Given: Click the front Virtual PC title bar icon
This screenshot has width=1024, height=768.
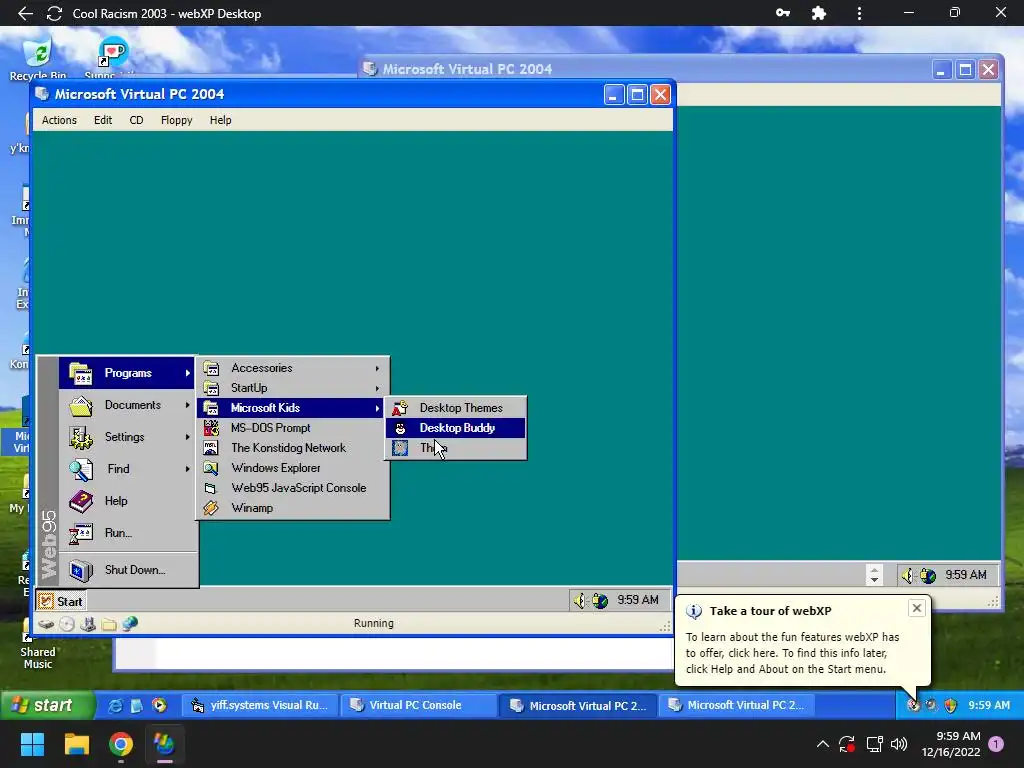Looking at the screenshot, I should [x=42, y=94].
